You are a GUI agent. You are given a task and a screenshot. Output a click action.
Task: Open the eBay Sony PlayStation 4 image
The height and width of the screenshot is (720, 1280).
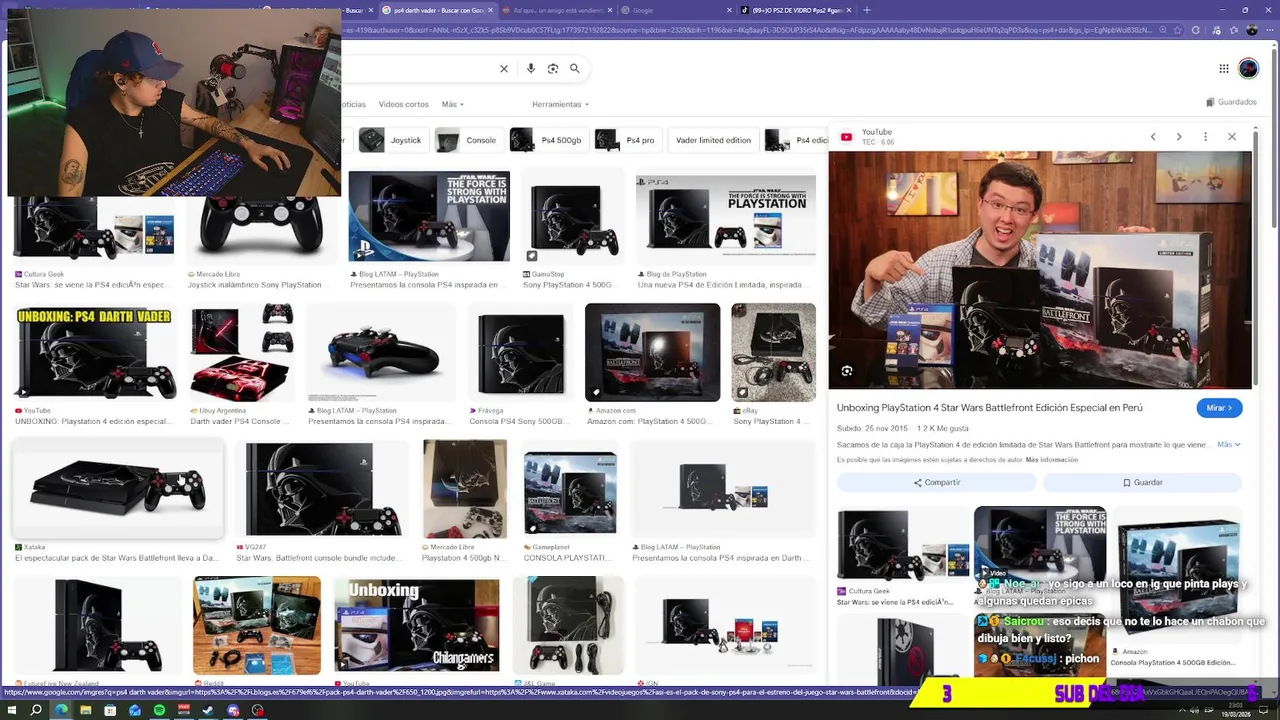[773, 351]
